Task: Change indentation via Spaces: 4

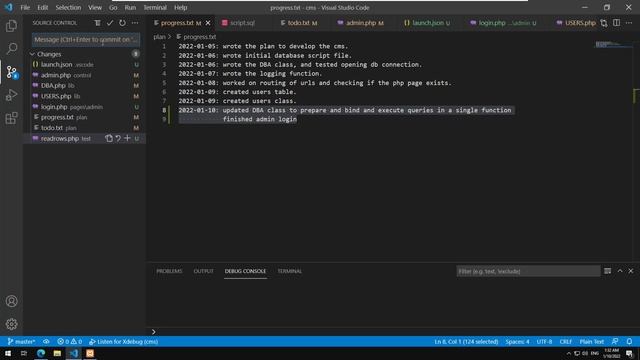Action: tap(517, 342)
